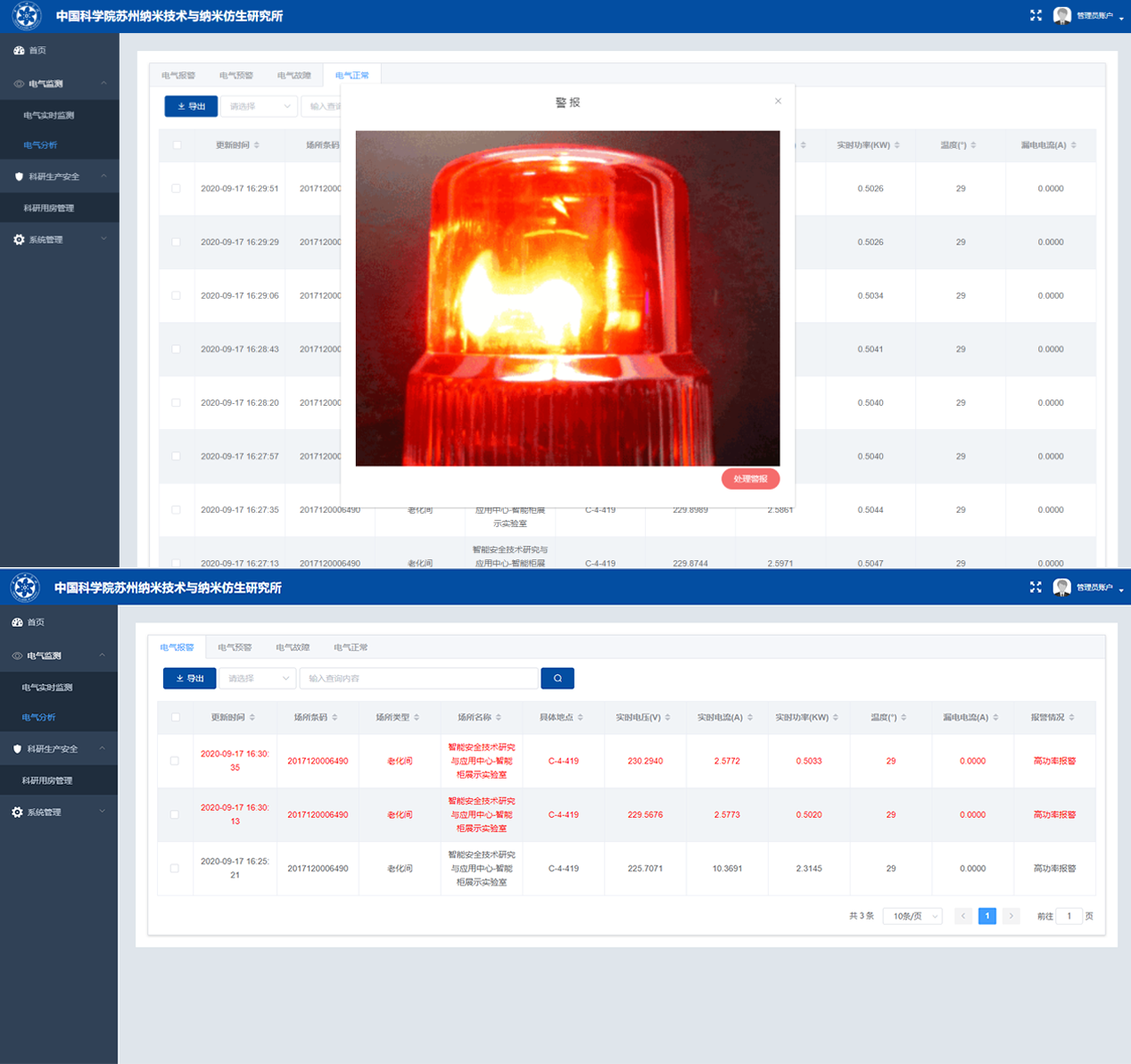Select the row updated at 16:25:21
1131x1064 pixels.
[x=175, y=869]
